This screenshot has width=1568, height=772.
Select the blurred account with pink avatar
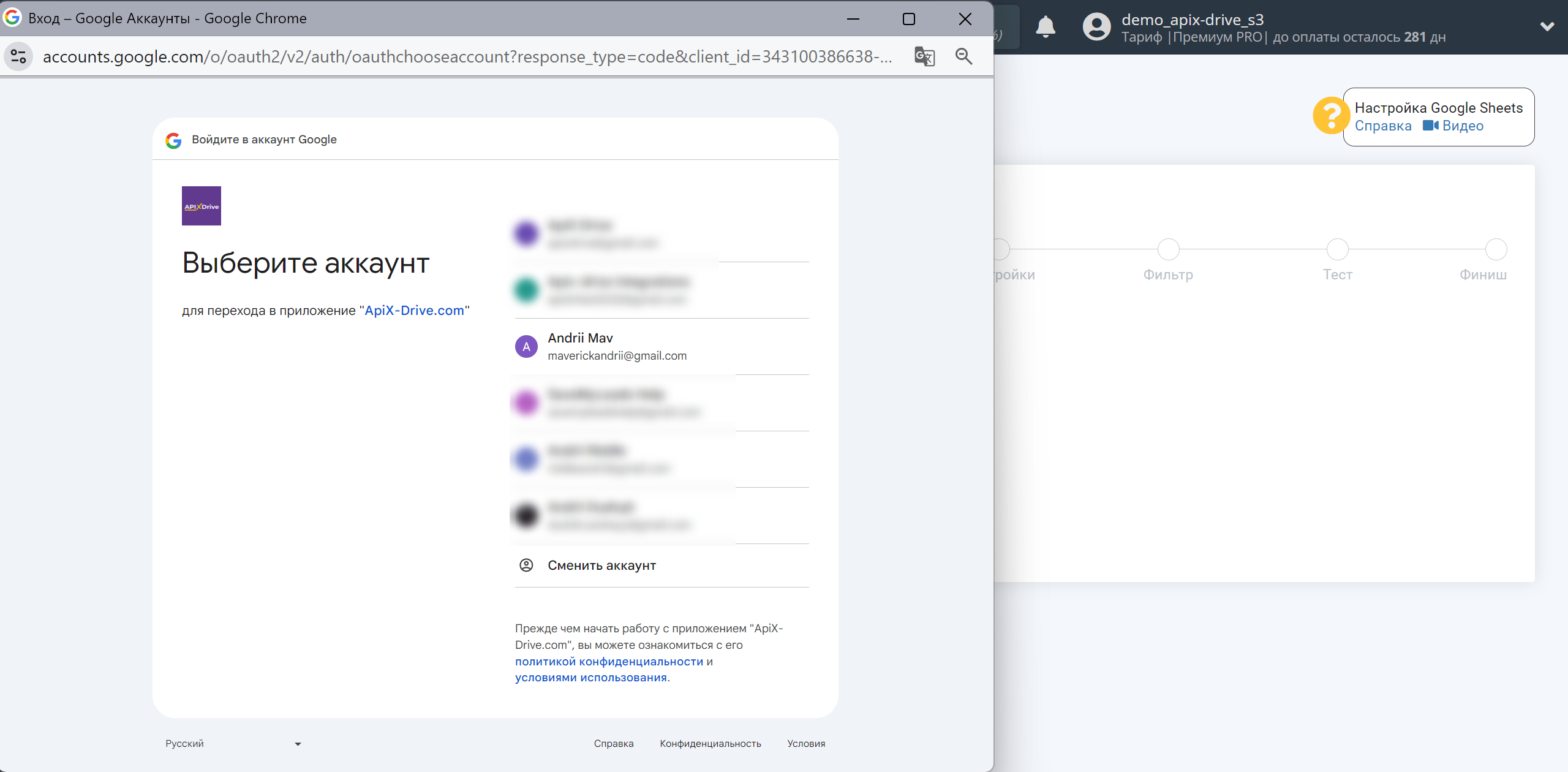661,403
